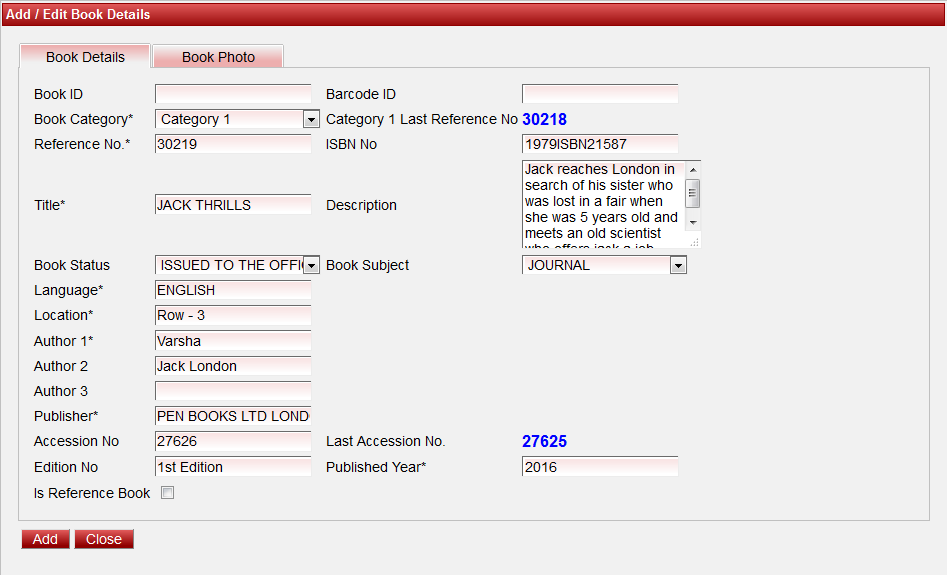This screenshot has height=575, width=947.
Task: Expand the Book Status dropdown
Action: click(x=311, y=265)
